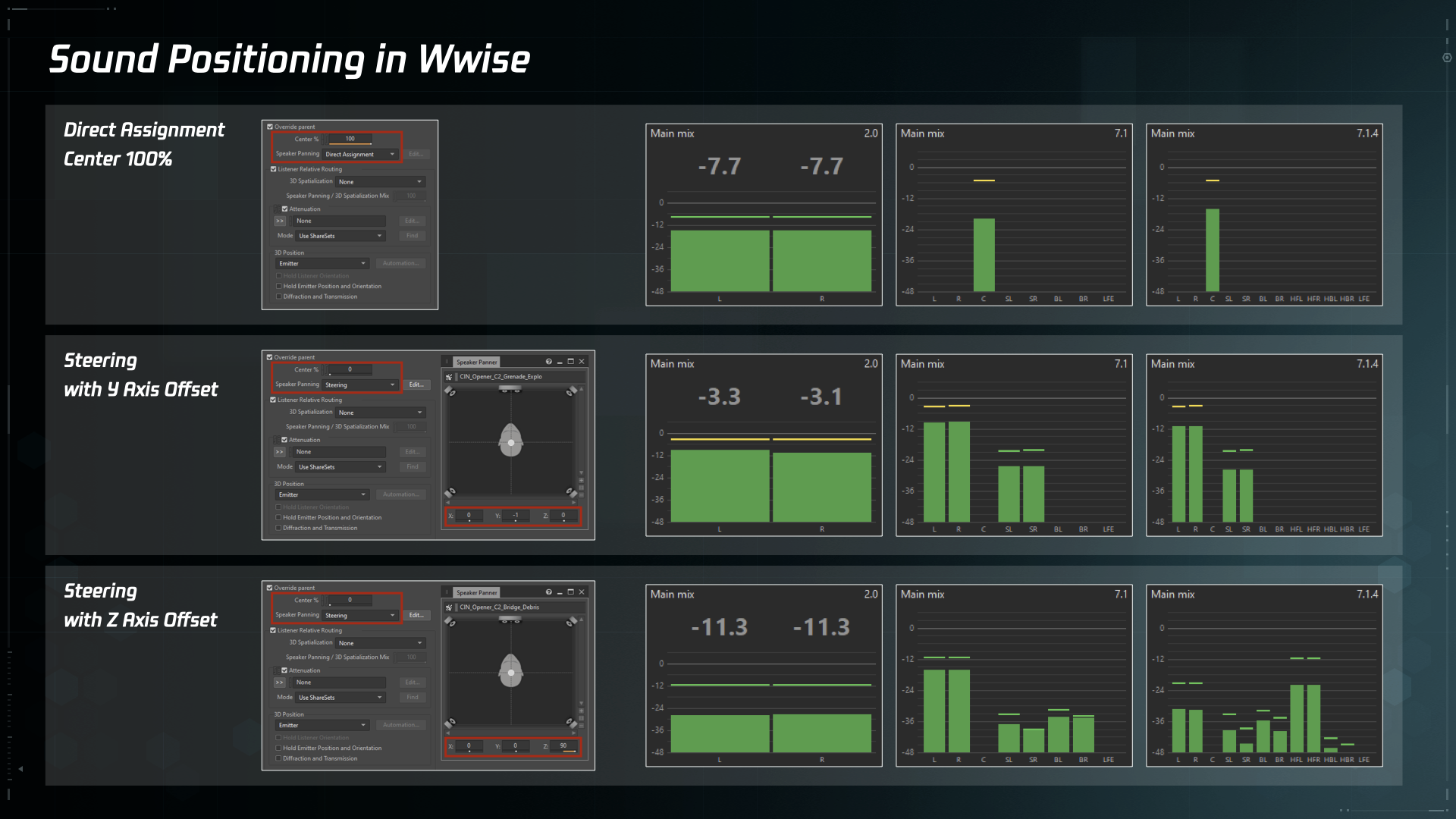Viewport: 1456px width, 819px height.
Task: Enable Diffraction and Transmission in Y Axis Offset panel
Action: 279,528
